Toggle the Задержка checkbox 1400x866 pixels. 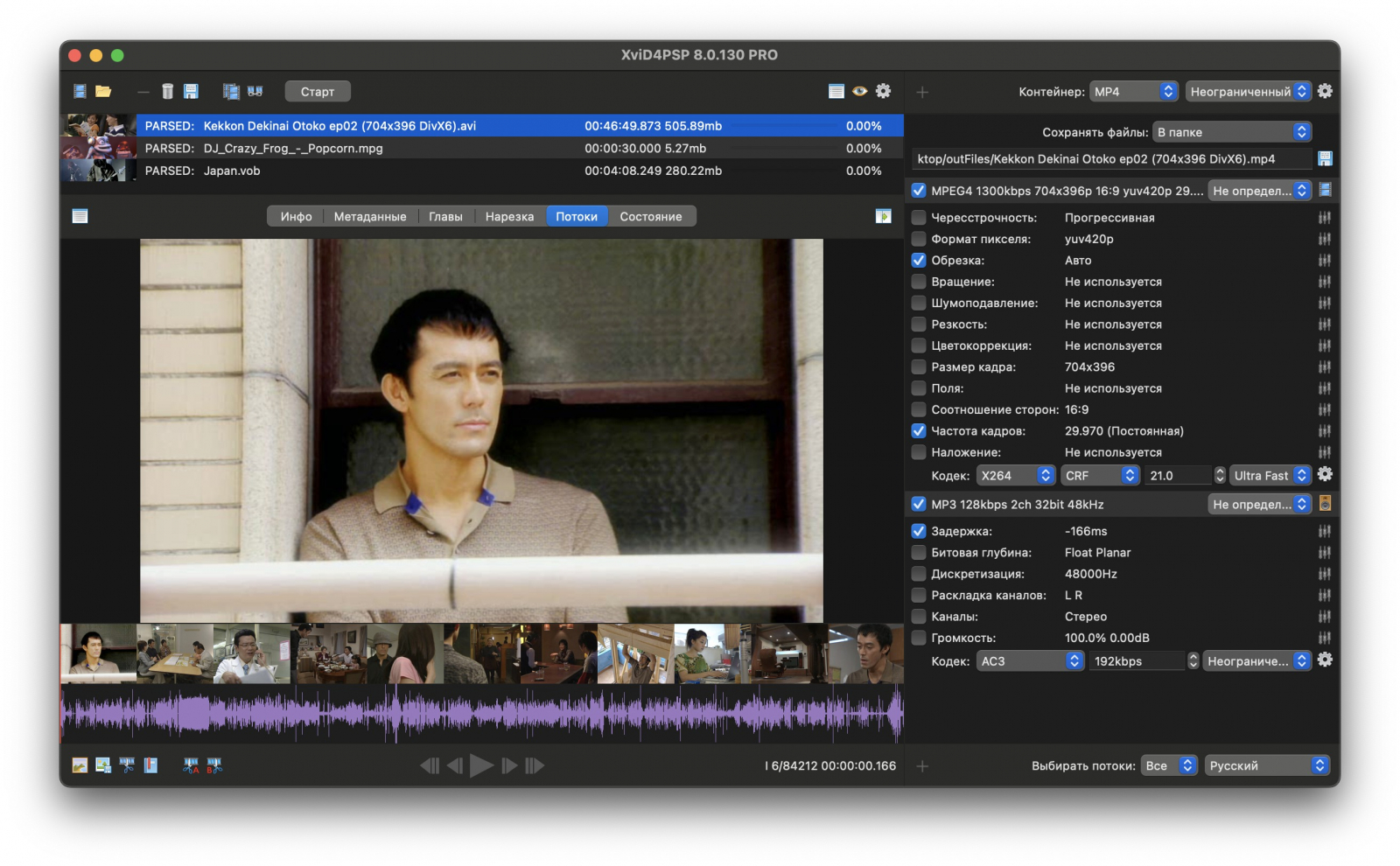coord(919,531)
